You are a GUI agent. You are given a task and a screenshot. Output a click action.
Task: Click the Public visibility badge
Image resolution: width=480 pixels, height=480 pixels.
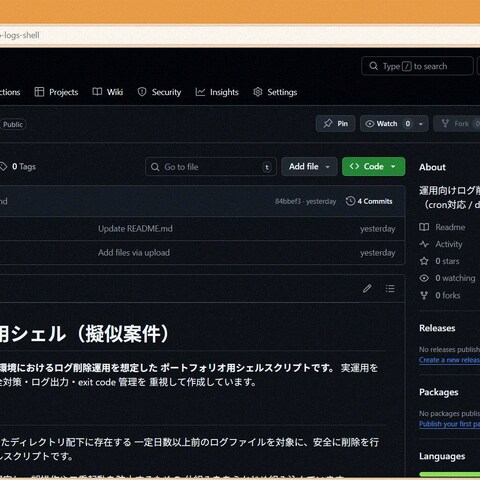(13, 125)
